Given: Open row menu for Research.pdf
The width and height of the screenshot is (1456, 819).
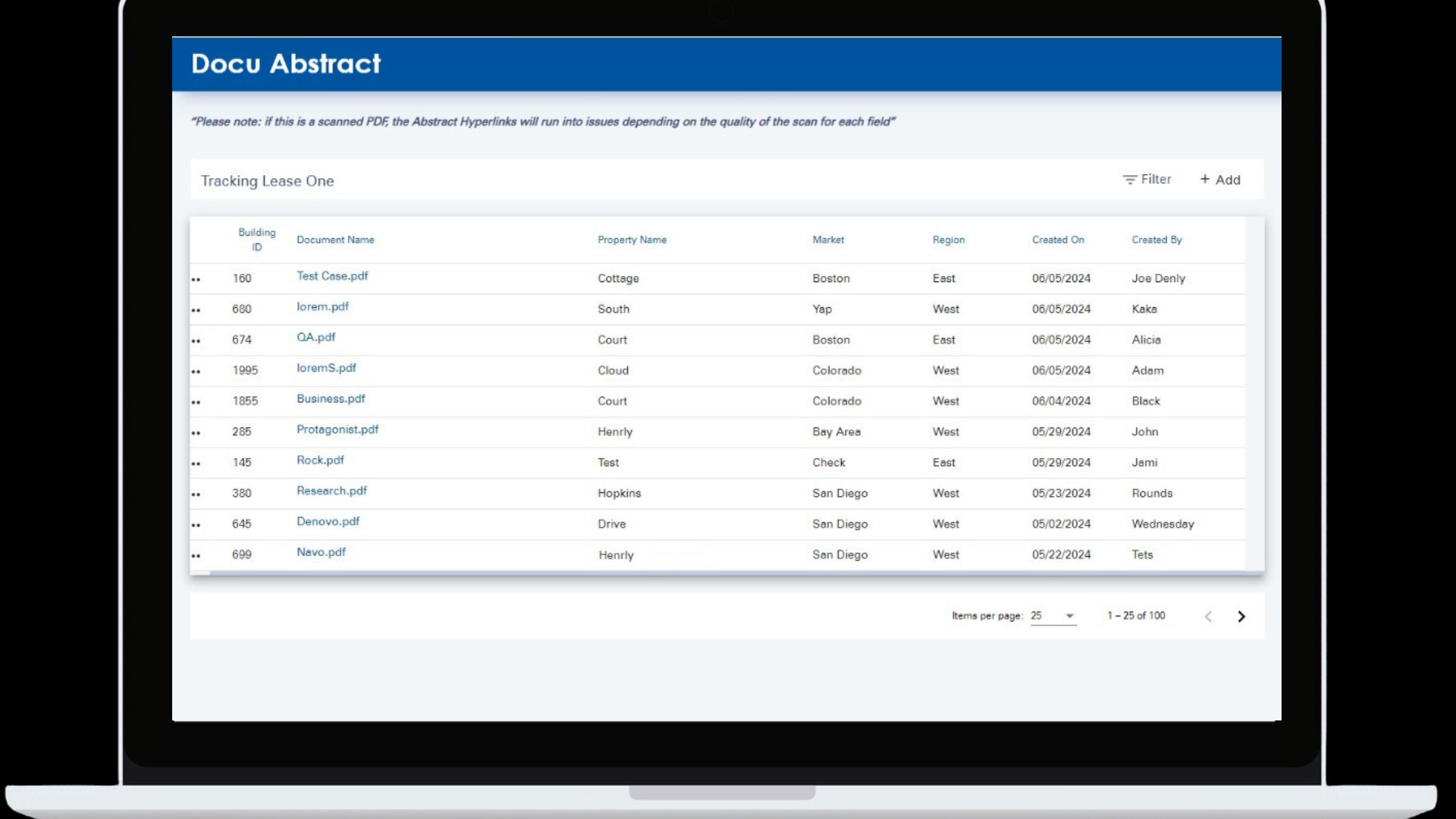Looking at the screenshot, I should [x=196, y=494].
